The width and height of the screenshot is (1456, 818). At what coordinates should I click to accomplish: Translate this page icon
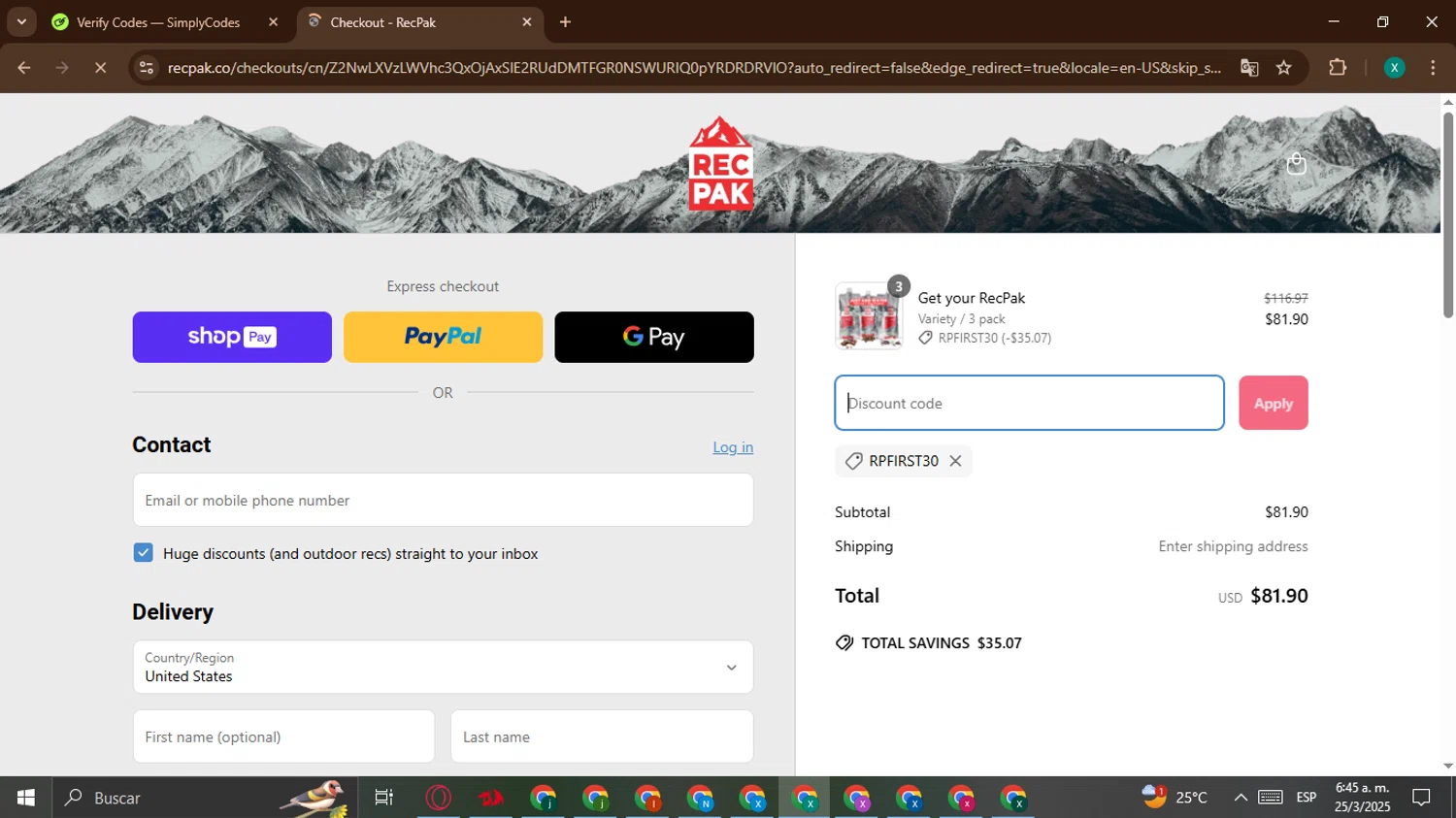point(1249,68)
